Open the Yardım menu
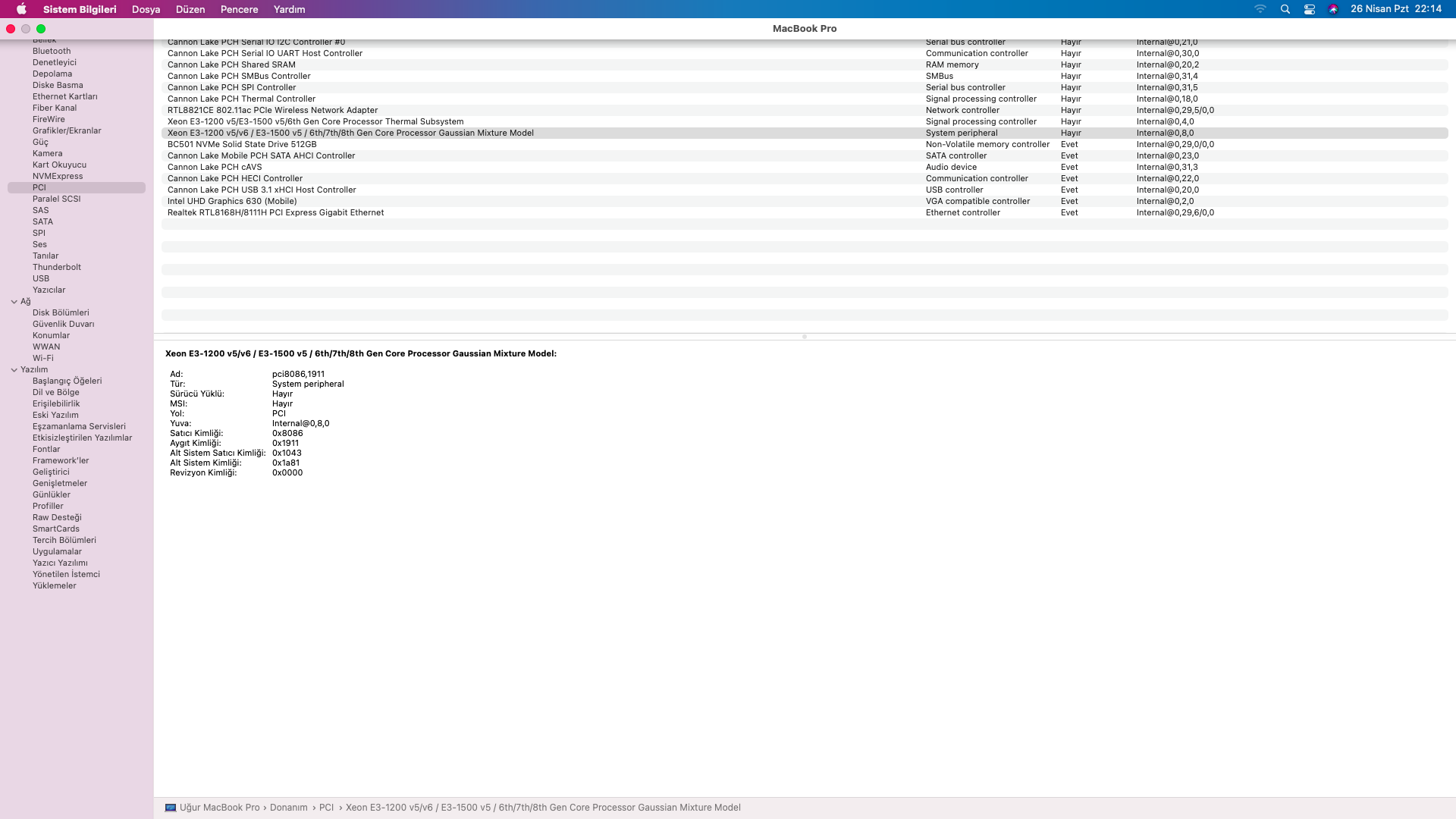1456x819 pixels. tap(289, 9)
